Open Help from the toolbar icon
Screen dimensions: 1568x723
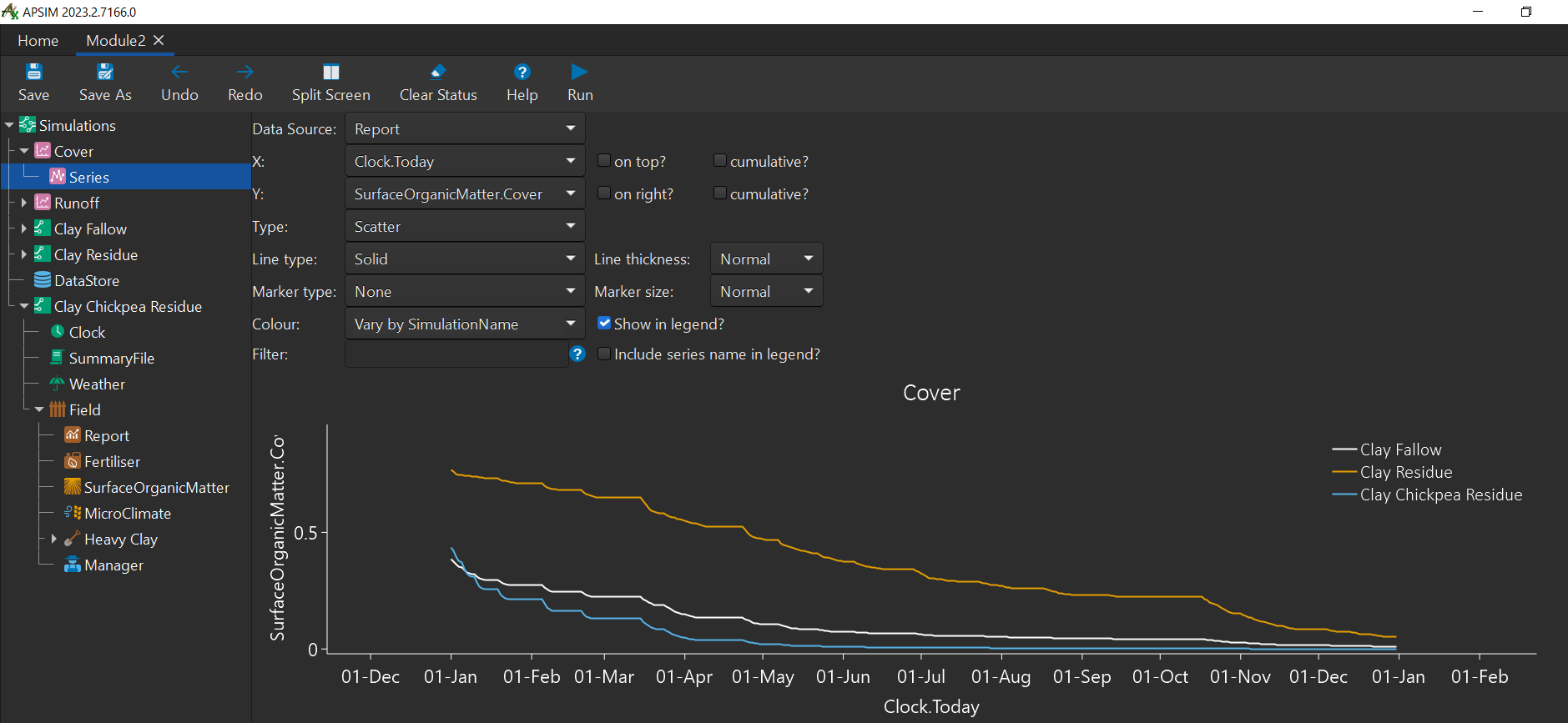[x=522, y=72]
